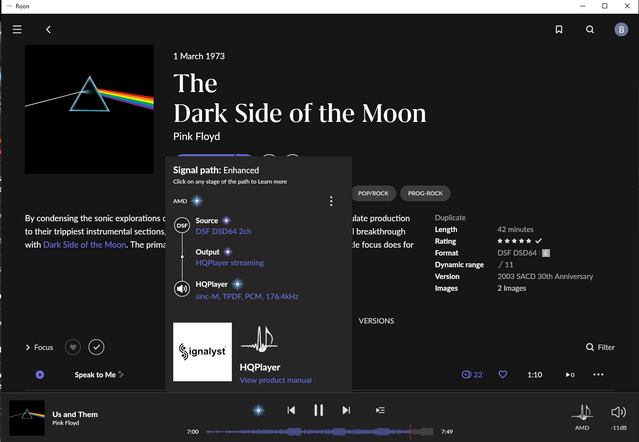Click the bookmark icon in header
Viewport: 639px width, 442px height.
coord(559,30)
